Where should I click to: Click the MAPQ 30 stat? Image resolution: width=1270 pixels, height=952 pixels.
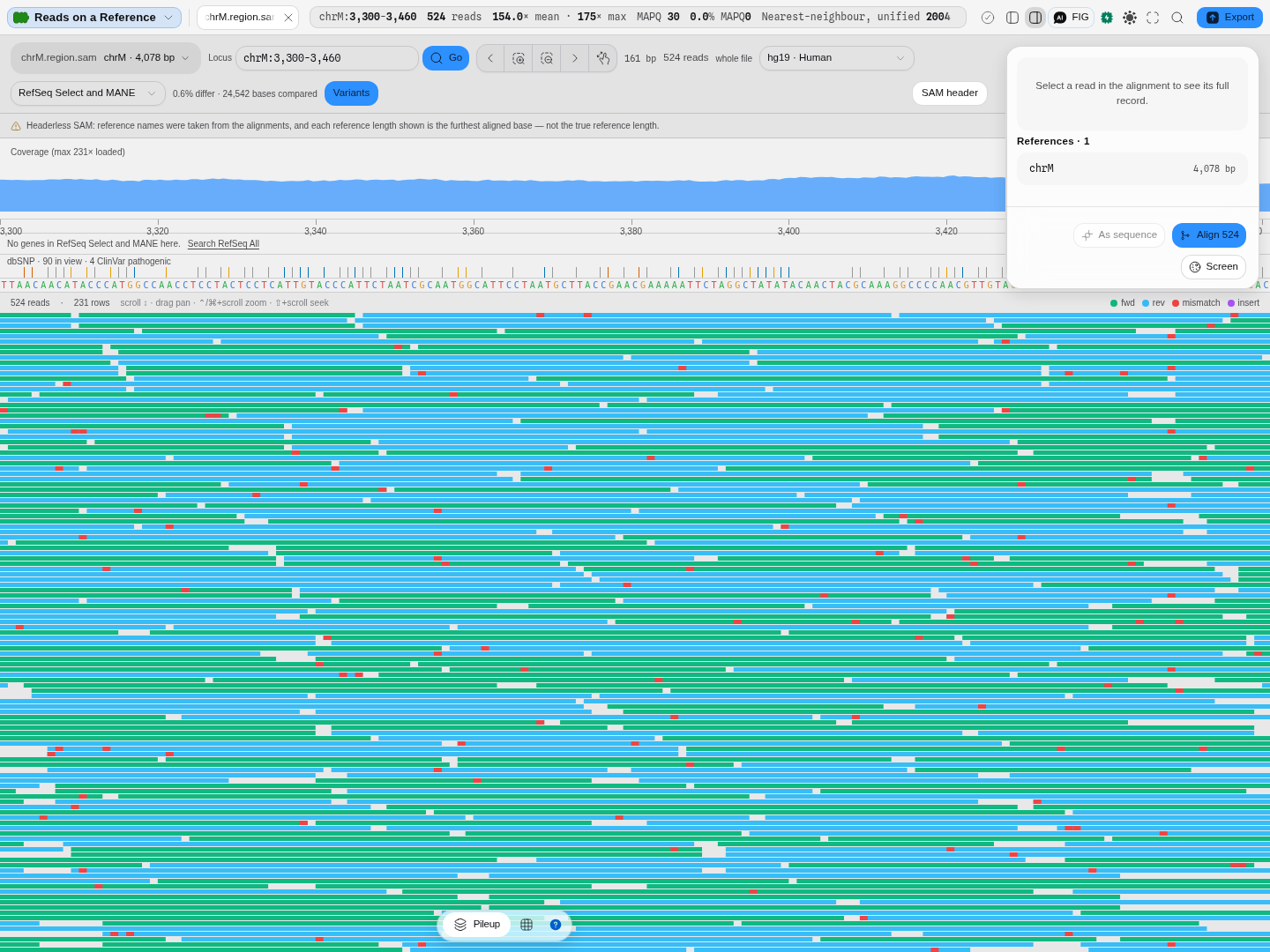(x=658, y=18)
